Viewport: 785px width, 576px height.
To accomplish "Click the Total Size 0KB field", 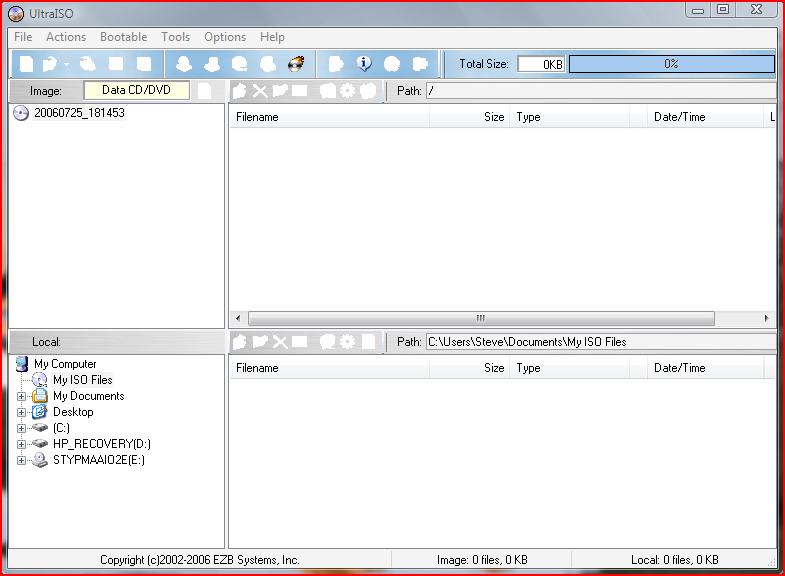I will click(x=541, y=64).
